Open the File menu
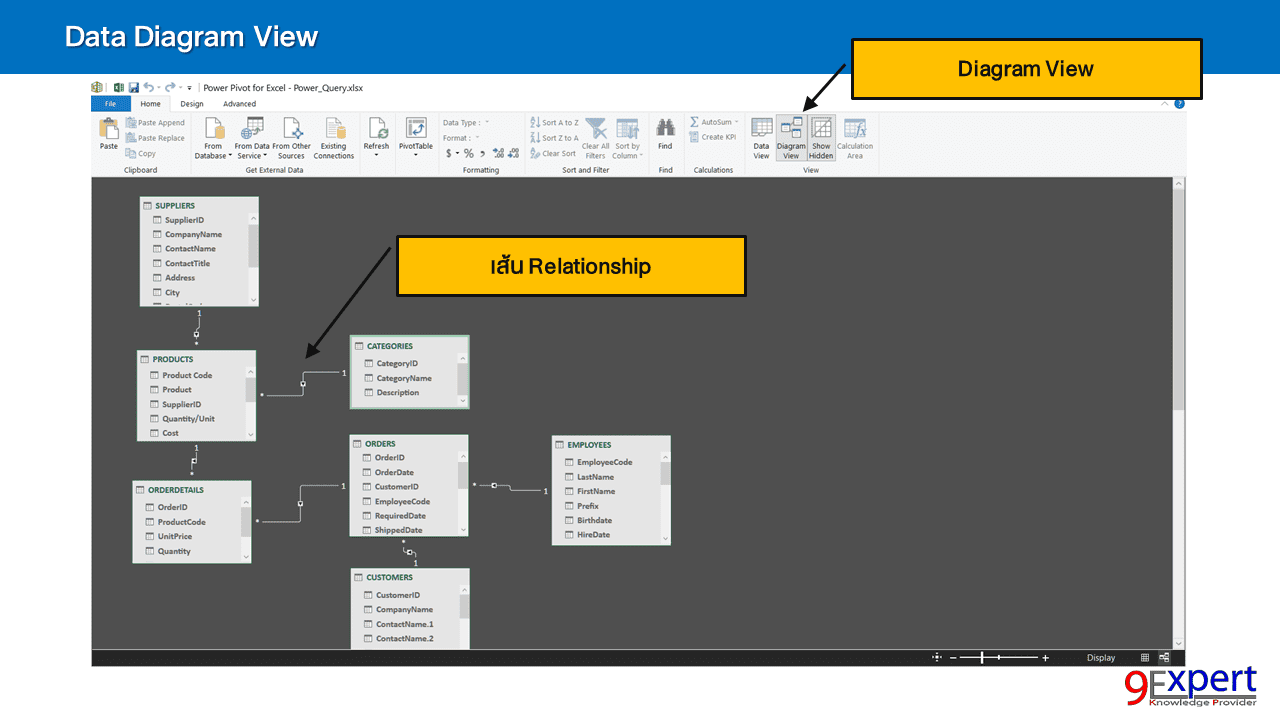 coord(110,103)
